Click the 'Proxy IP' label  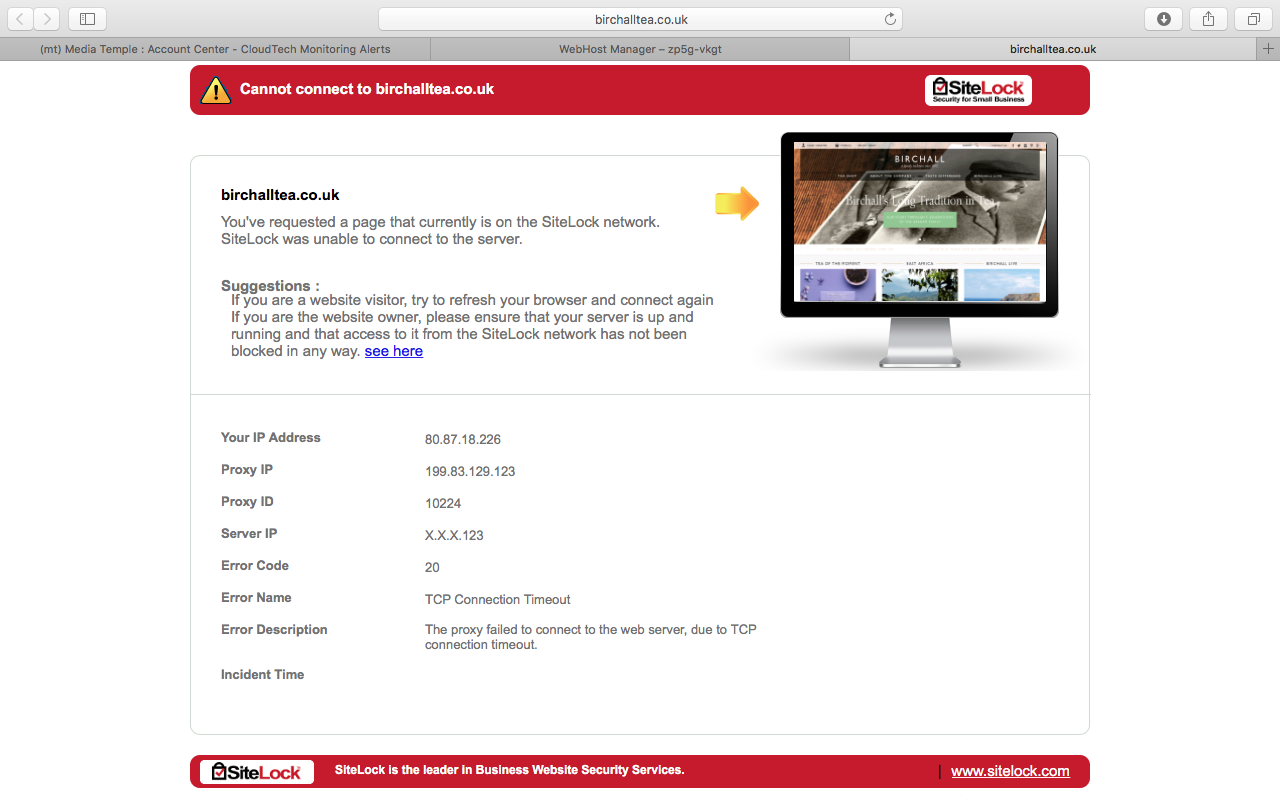coord(247,469)
